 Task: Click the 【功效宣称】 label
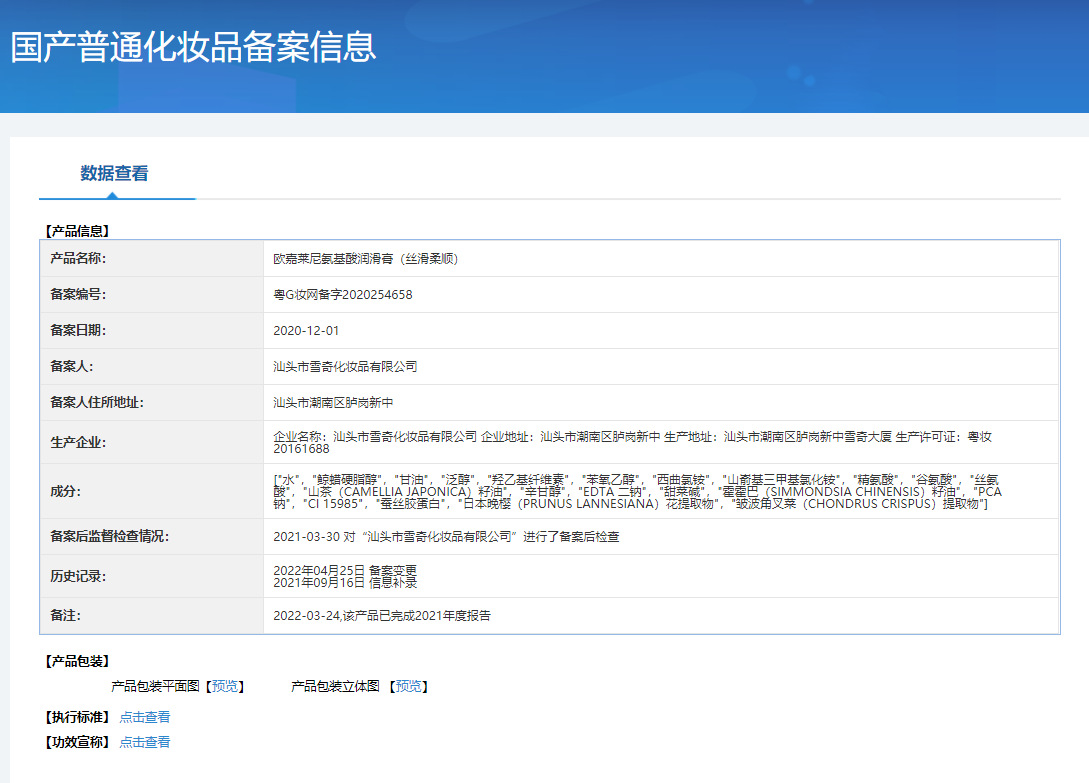pyautogui.click(x=77, y=742)
